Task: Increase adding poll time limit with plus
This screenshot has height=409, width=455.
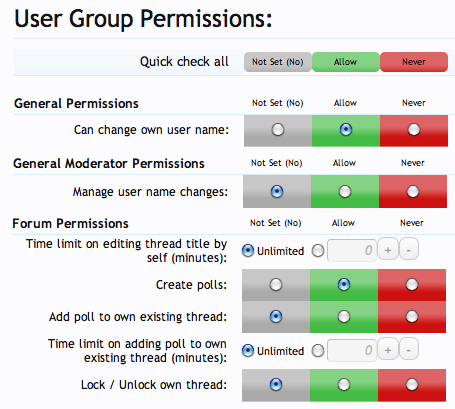Action: pos(388,349)
